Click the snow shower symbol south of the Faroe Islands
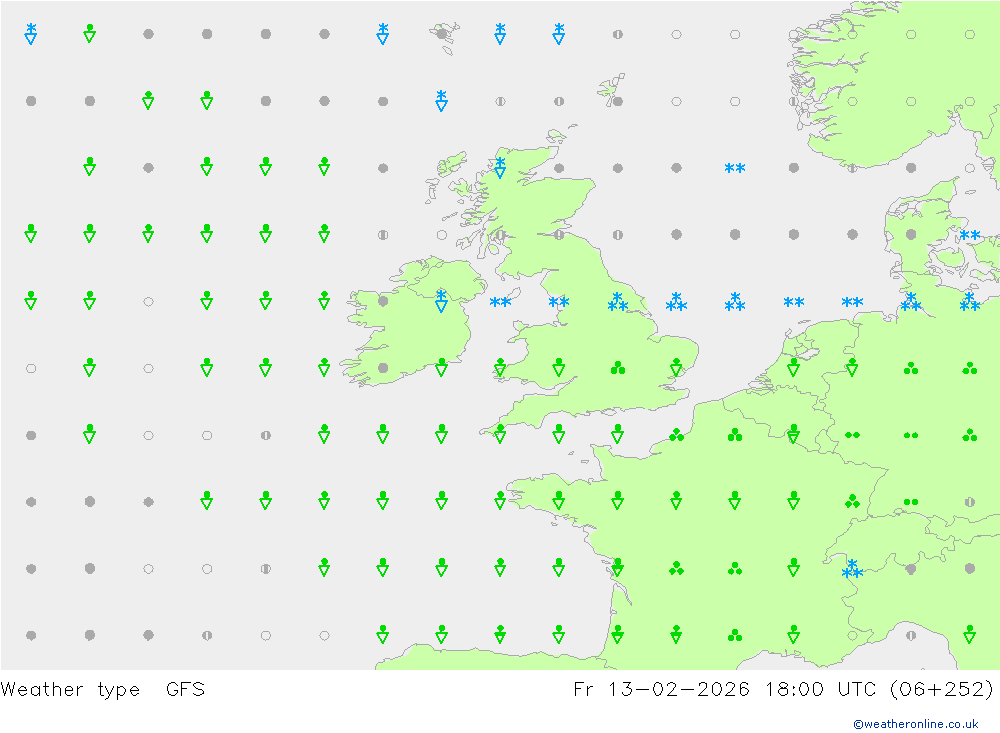 coord(441,100)
